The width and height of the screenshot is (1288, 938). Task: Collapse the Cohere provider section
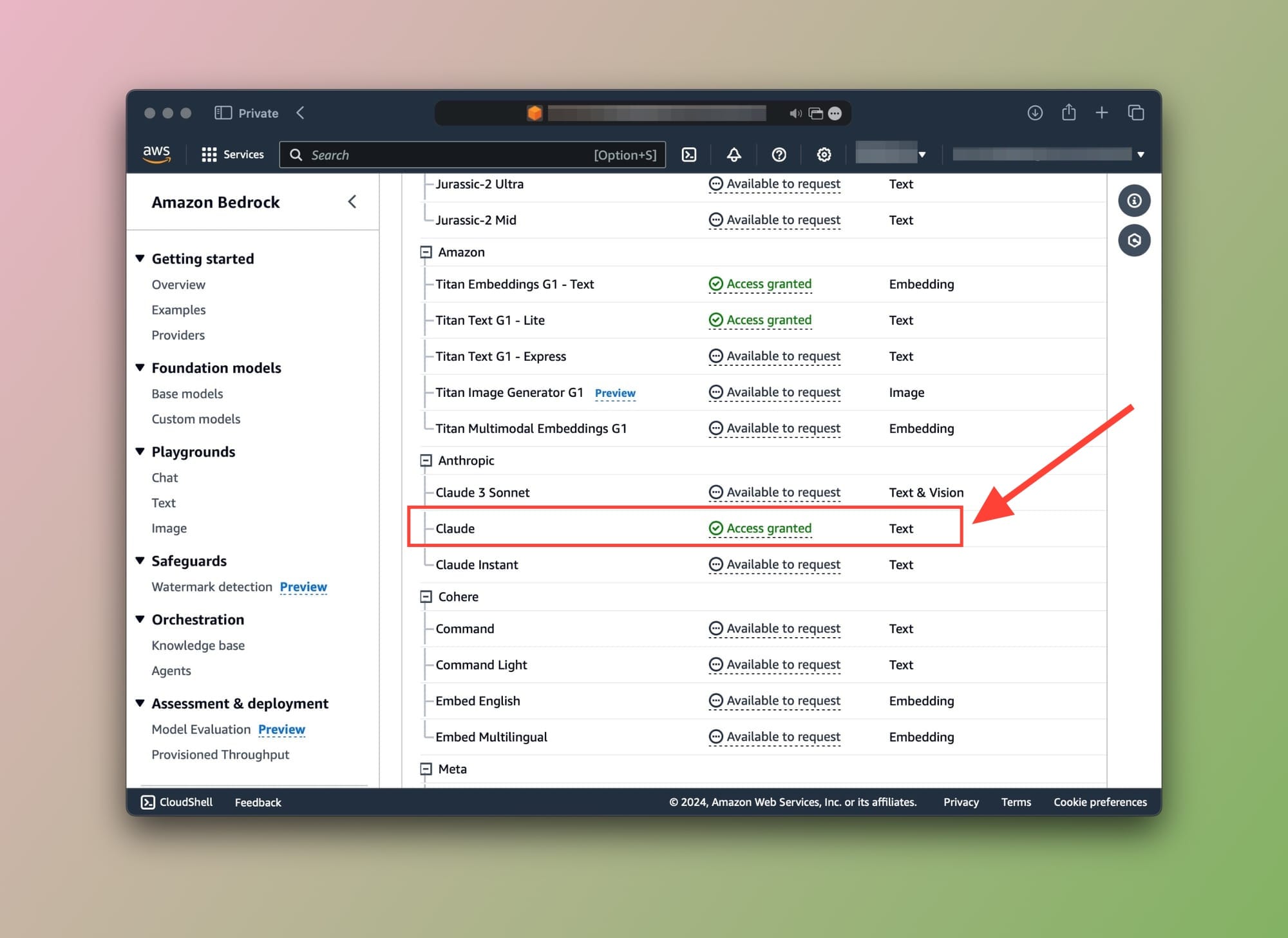point(425,596)
